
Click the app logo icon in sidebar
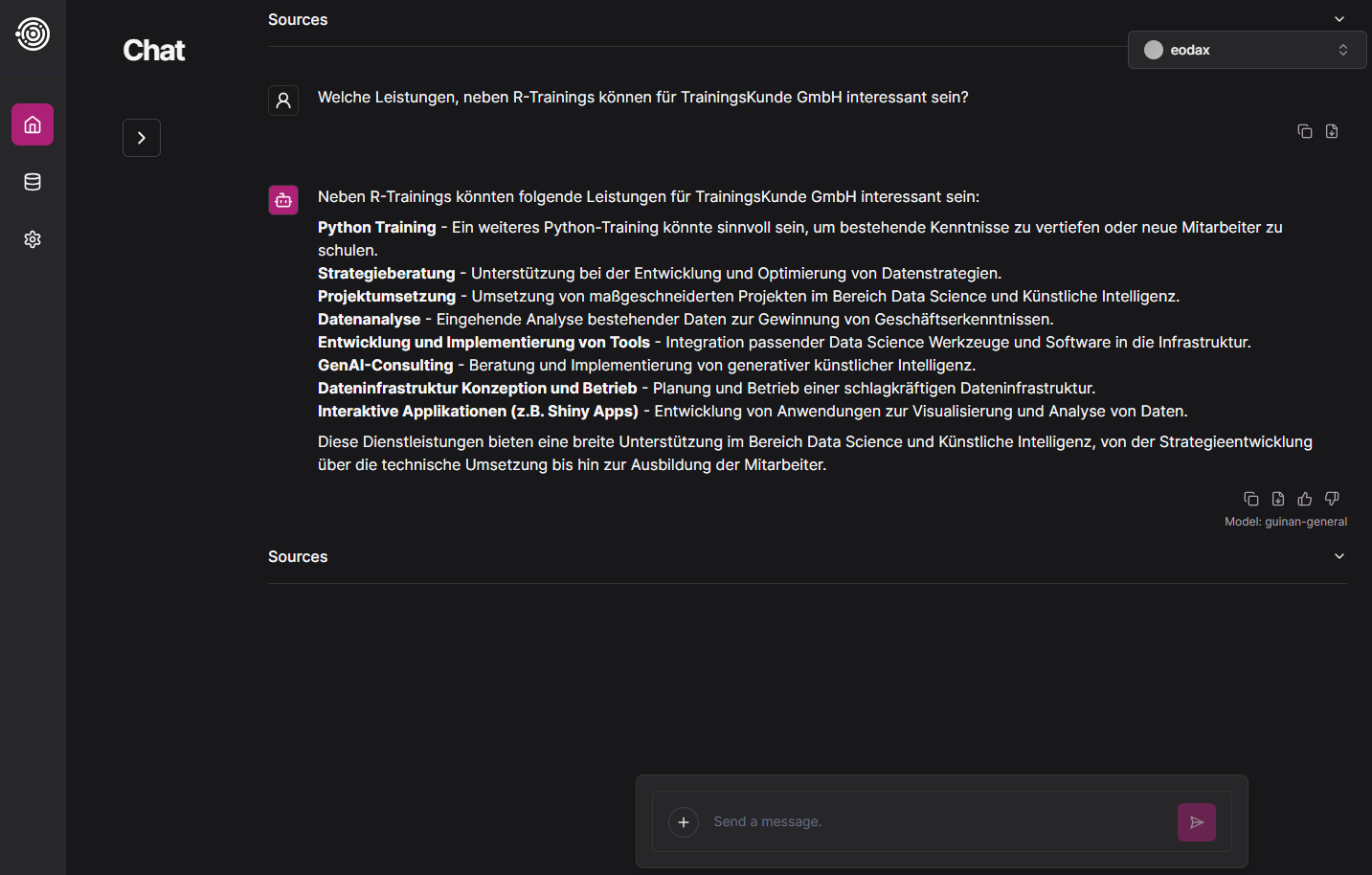tap(33, 34)
